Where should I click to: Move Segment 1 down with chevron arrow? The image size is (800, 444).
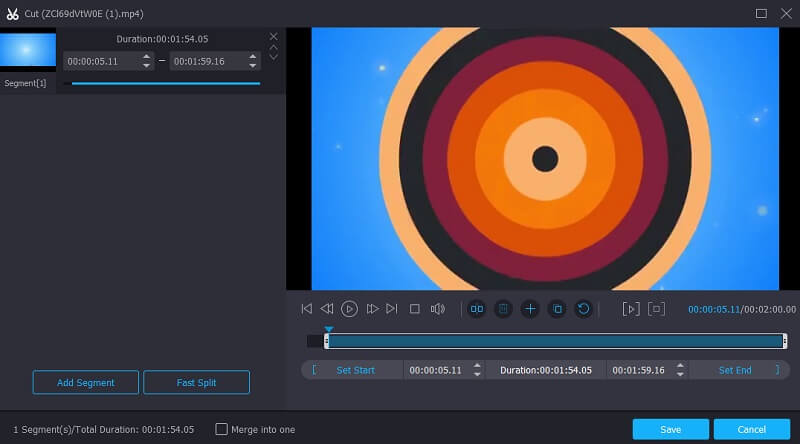coord(274,57)
